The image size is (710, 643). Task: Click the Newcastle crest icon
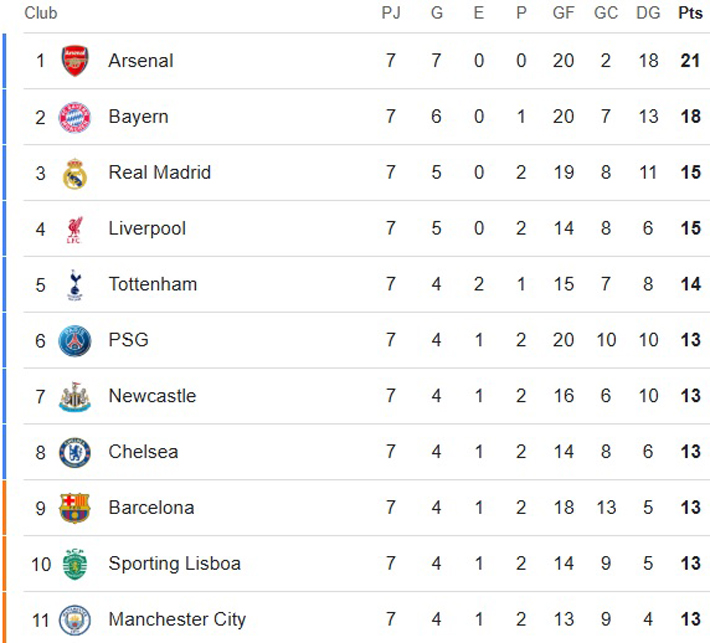(x=75, y=396)
